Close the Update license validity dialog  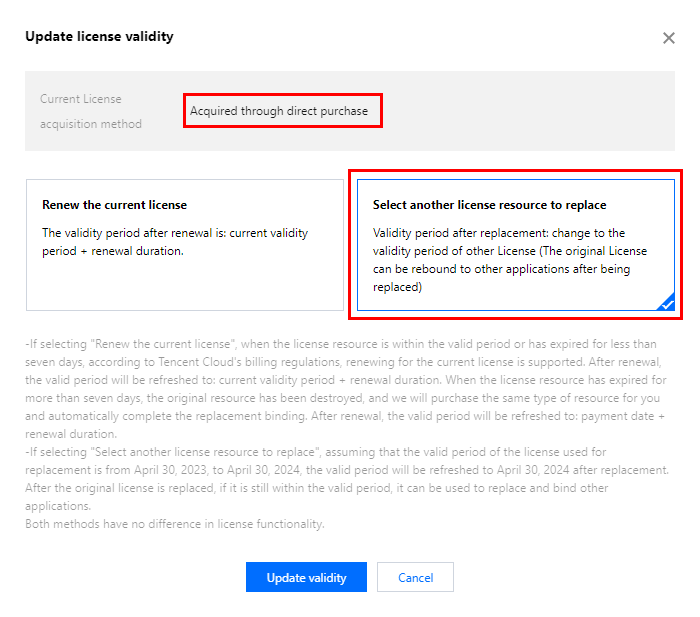[669, 38]
